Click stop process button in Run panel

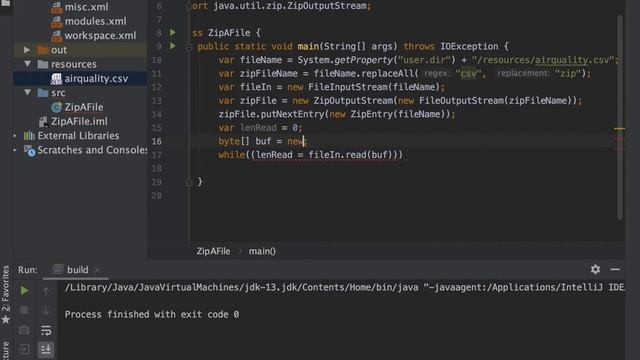click(24, 310)
